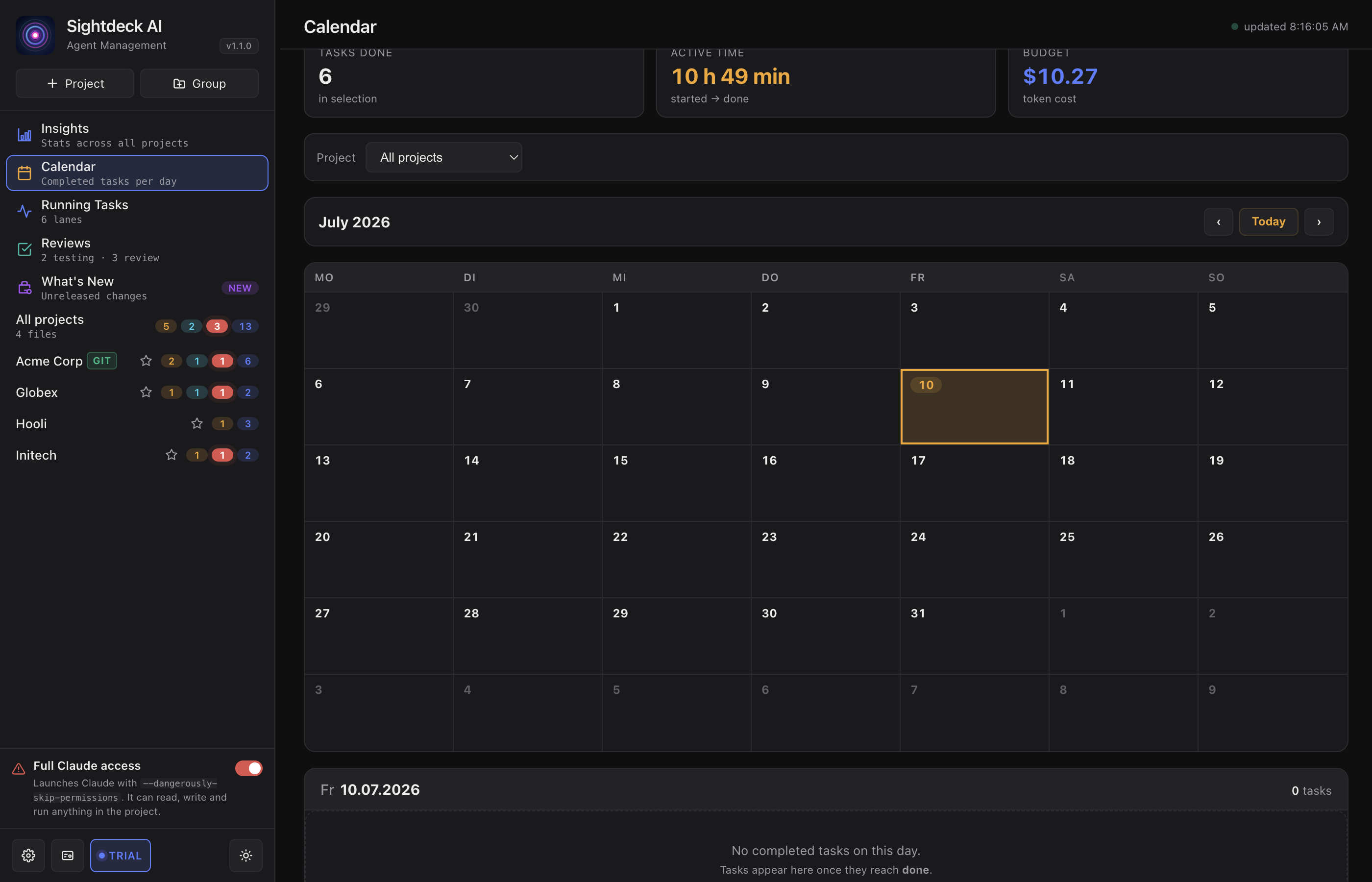The height and width of the screenshot is (882, 1372).
Task: Go to previous month arrow
Action: [1219, 221]
